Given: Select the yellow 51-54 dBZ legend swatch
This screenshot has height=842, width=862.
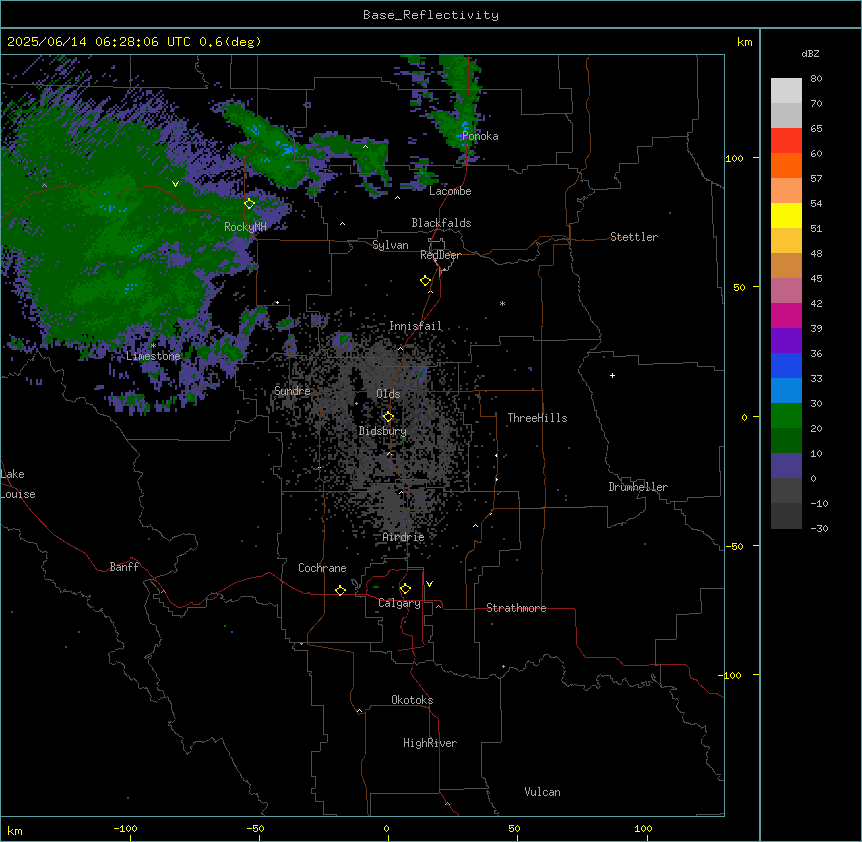Looking at the screenshot, I should pyautogui.click(x=786, y=215).
